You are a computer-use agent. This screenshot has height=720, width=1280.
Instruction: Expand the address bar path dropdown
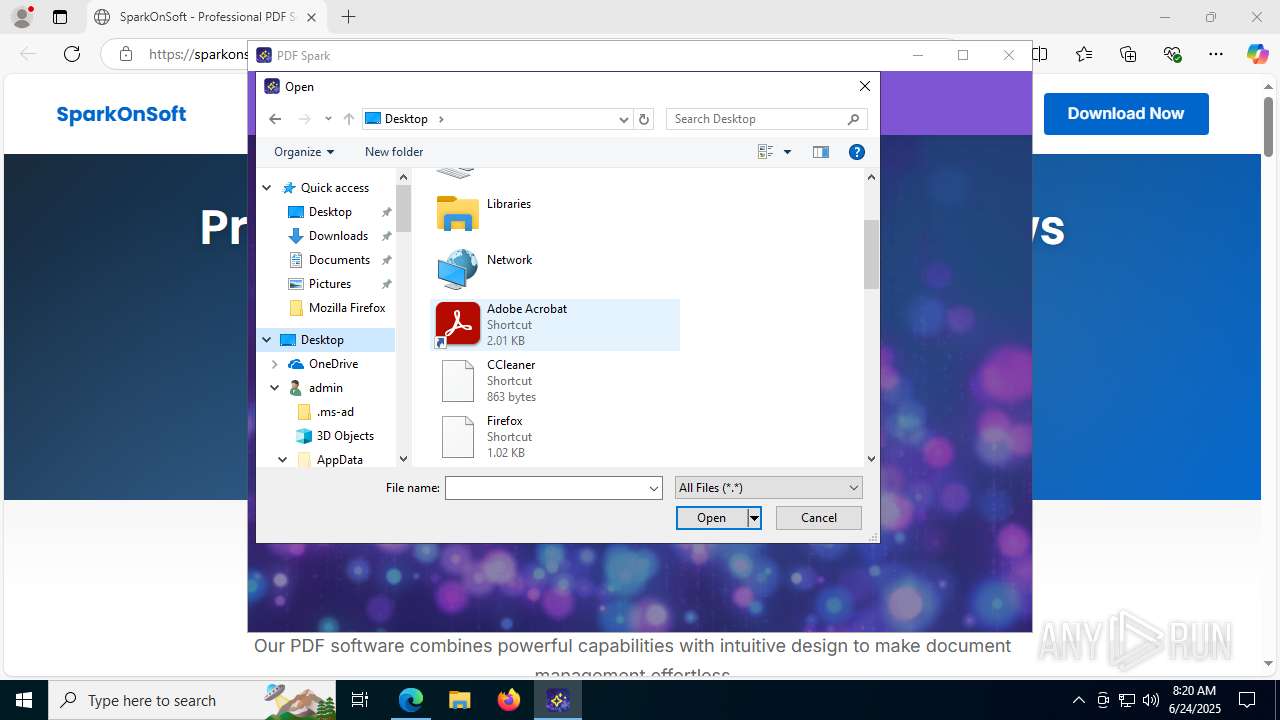pos(624,119)
